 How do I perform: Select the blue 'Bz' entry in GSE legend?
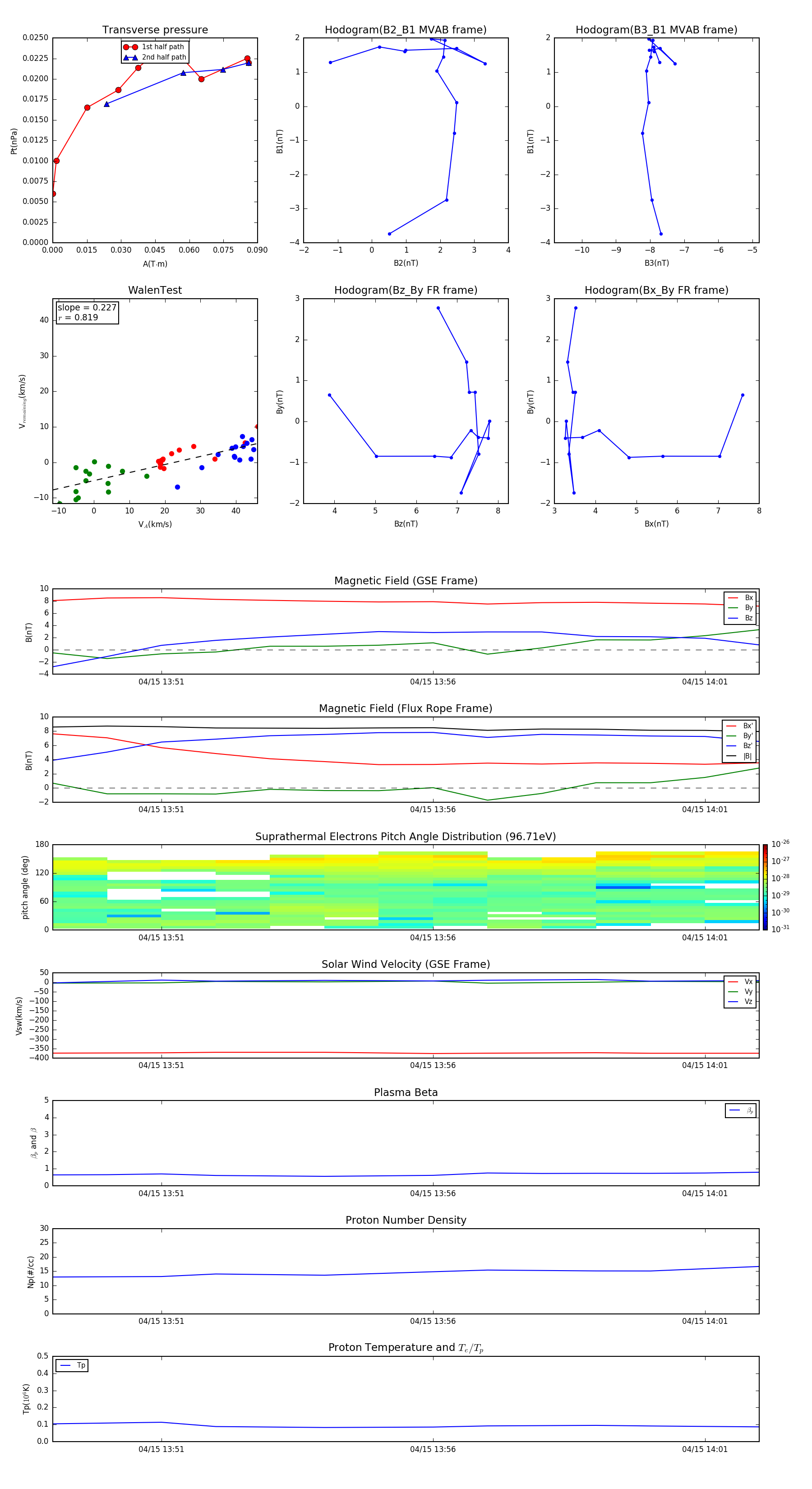[x=740, y=618]
